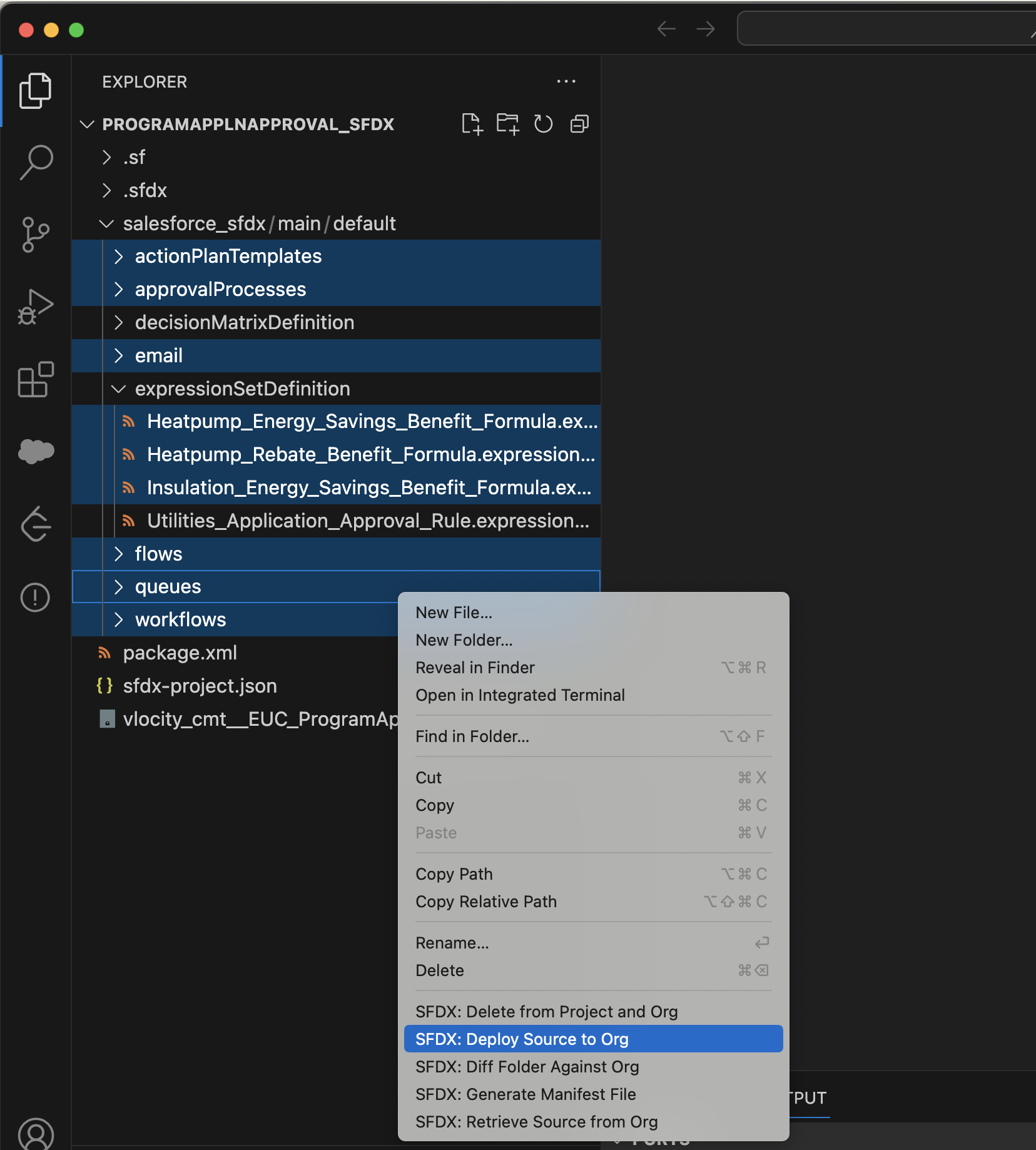Click the command center search box
1036x1150 pixels.
click(x=886, y=28)
